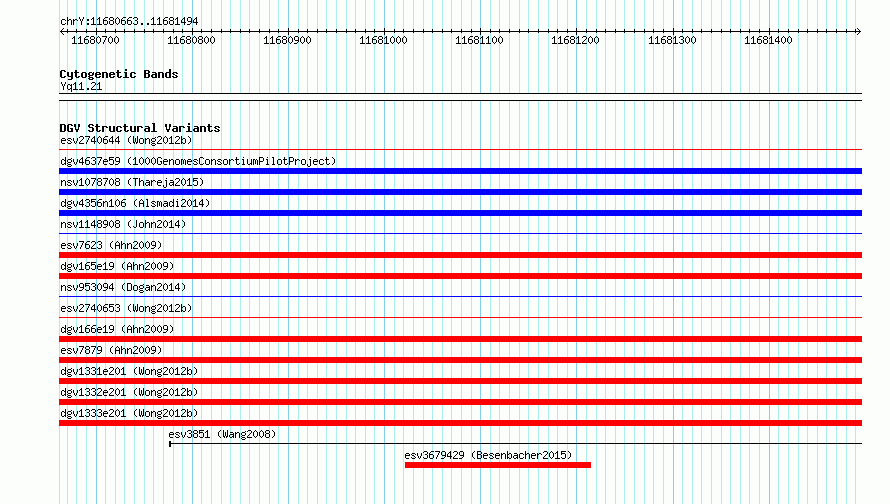Open esv3851 (Wang2008) label
This screenshot has height=504, width=890.
tap(222, 434)
